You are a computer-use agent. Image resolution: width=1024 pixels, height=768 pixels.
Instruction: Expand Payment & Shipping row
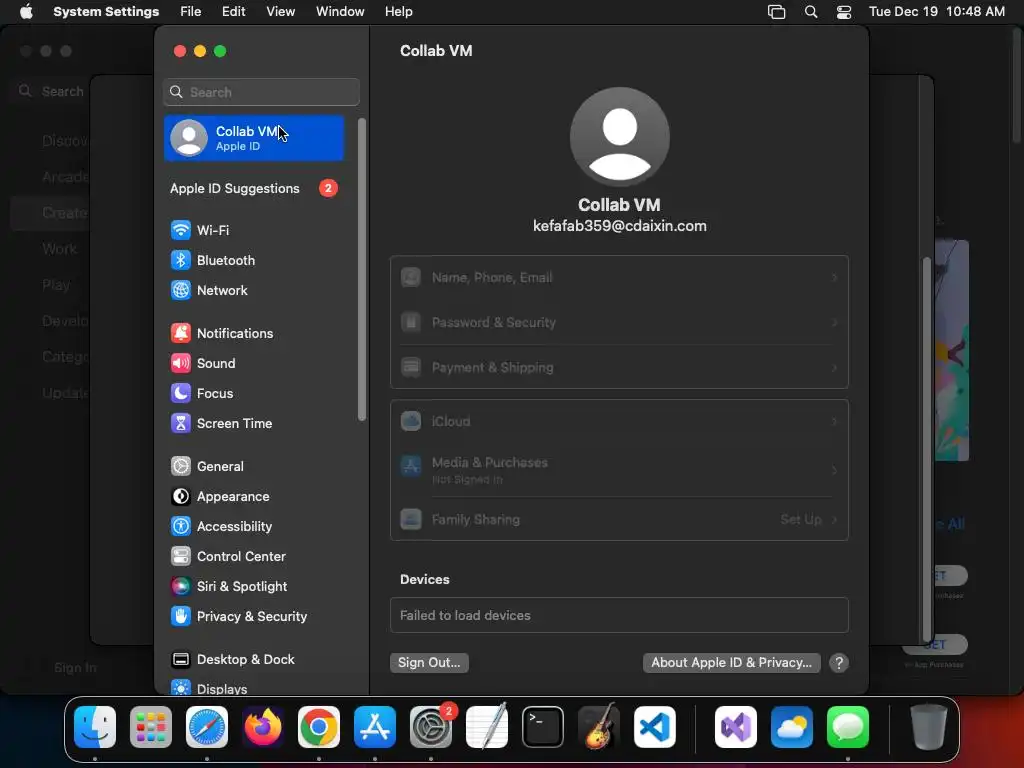619,367
